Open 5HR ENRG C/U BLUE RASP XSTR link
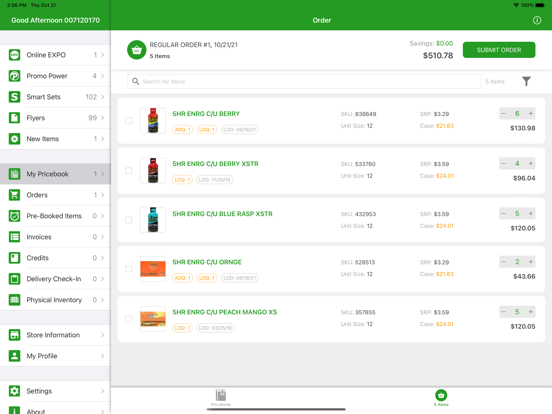The height and width of the screenshot is (414, 552). pyautogui.click(x=222, y=214)
